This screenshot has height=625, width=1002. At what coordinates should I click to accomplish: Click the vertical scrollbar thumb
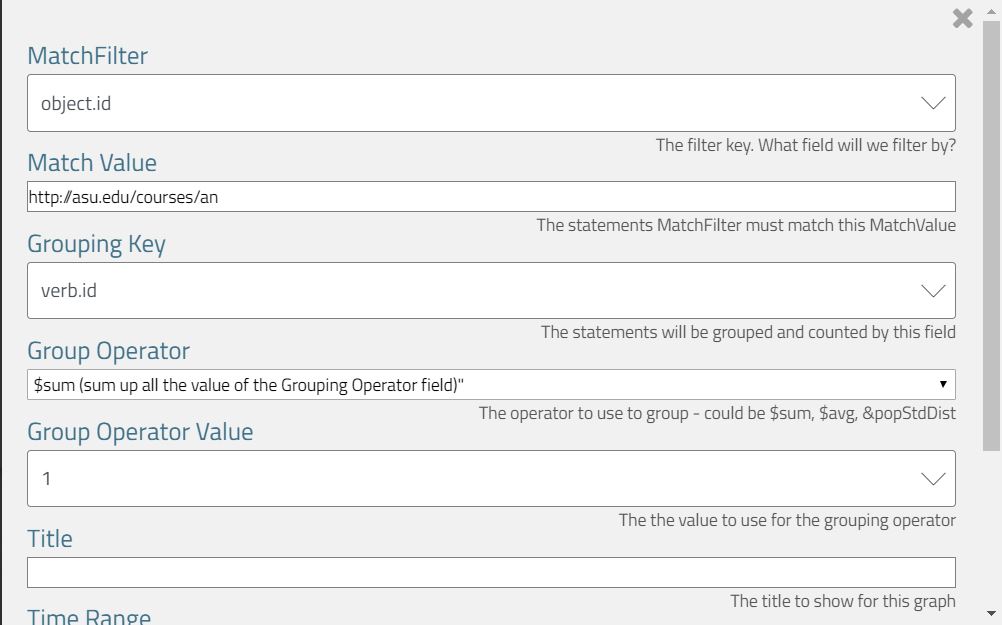[992, 230]
